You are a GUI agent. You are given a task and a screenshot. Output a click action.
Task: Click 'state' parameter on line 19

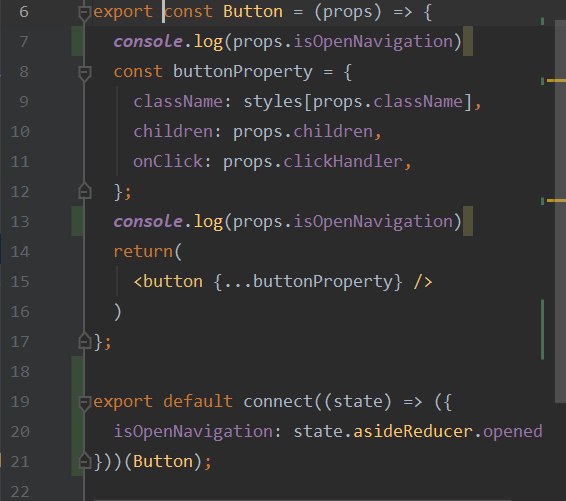[x=358, y=401]
